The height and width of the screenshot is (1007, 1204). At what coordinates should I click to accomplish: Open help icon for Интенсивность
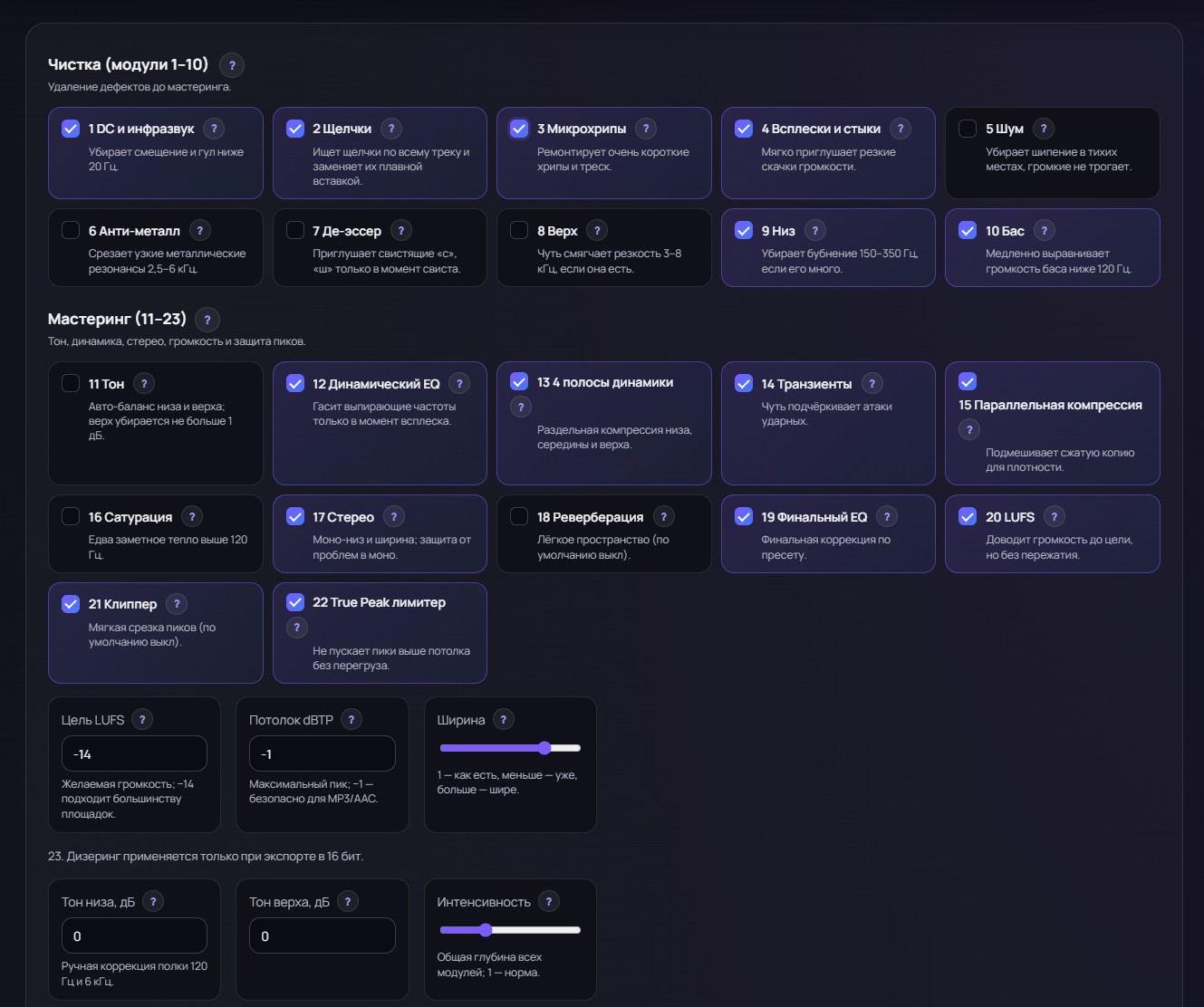(549, 902)
